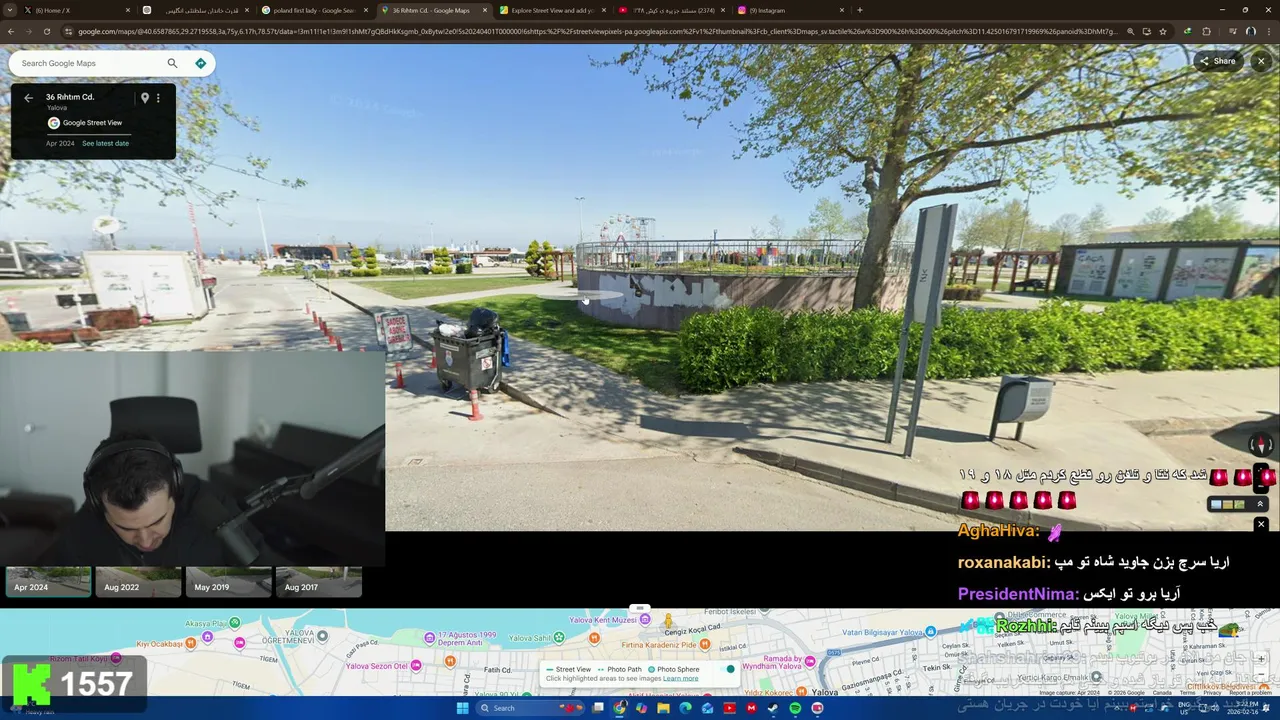1280x720 pixels.
Task: Open Spotify from the taskbar
Action: click(795, 708)
